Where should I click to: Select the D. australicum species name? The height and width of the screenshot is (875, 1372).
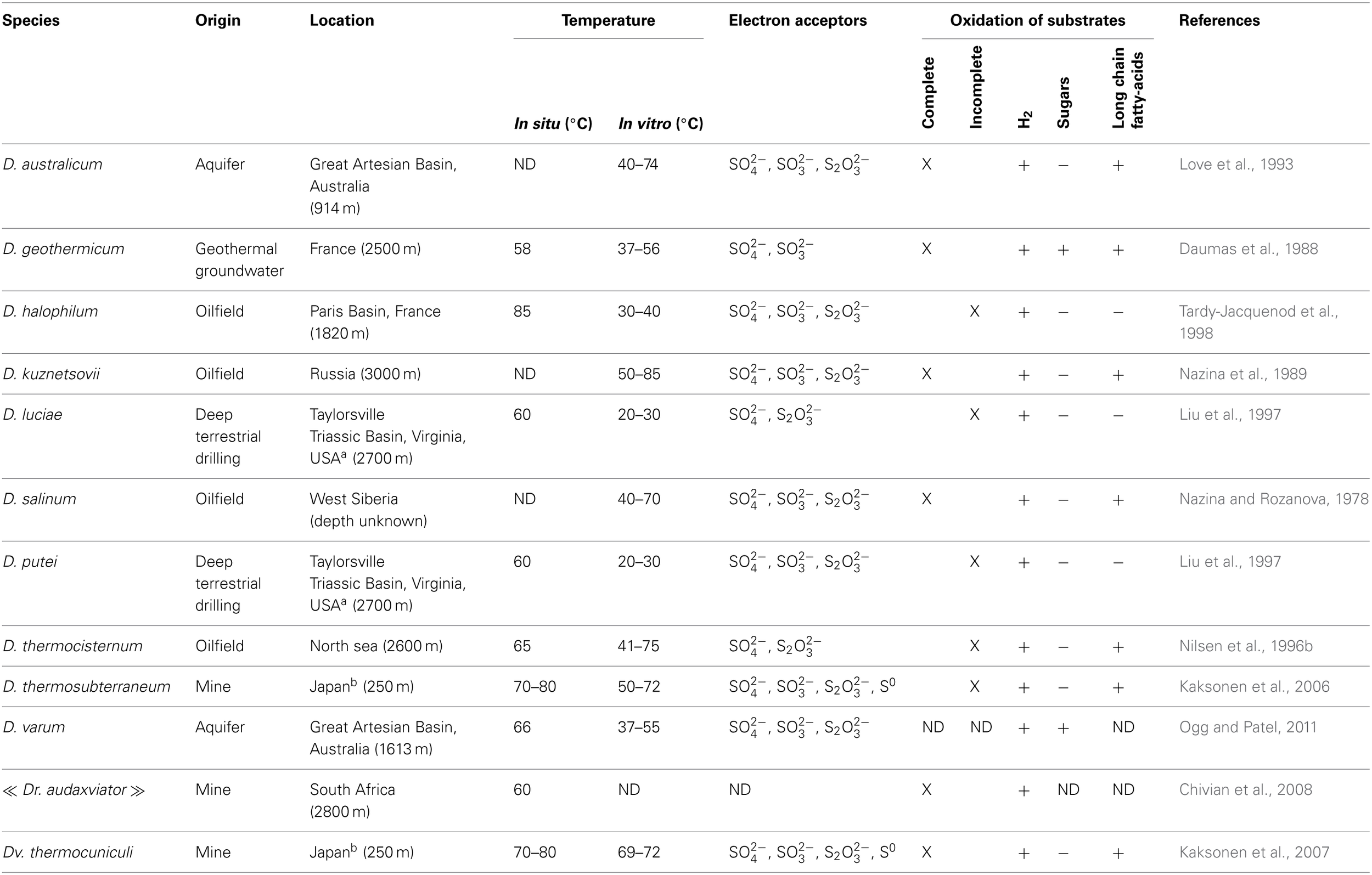[x=53, y=165]
